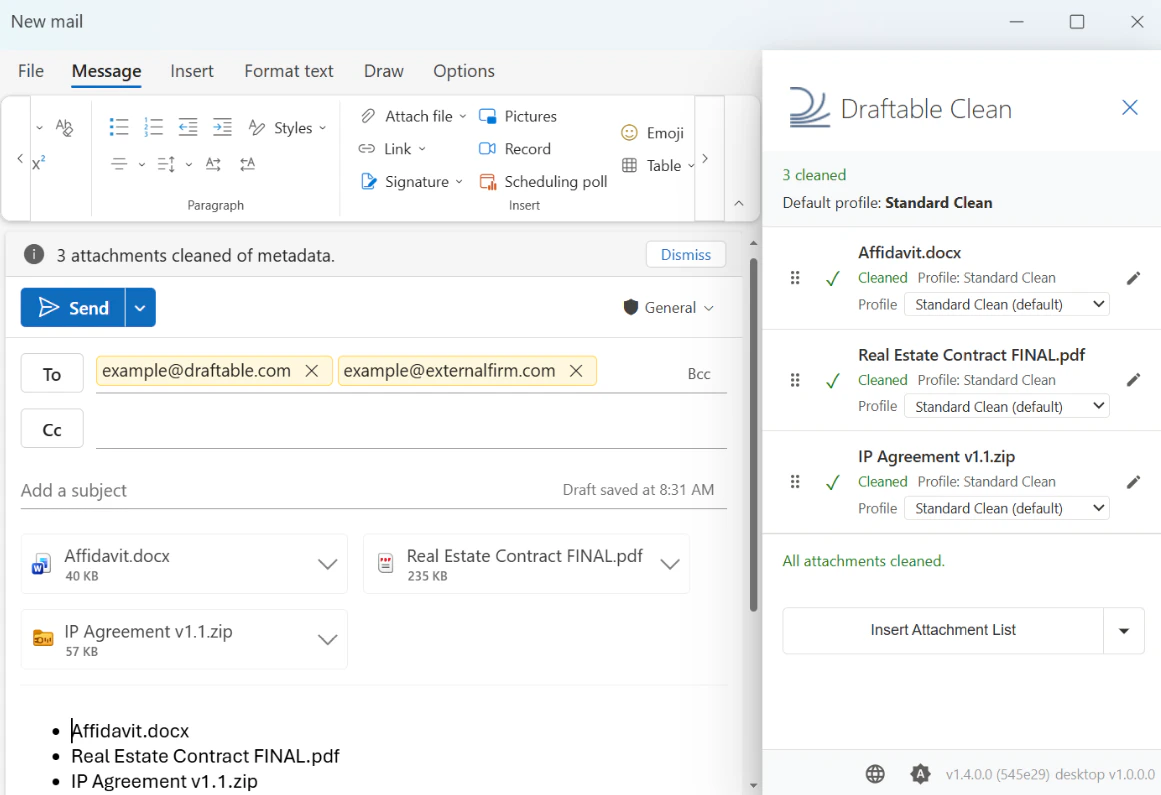This screenshot has height=795, width=1161.
Task: Collapse the ribbon with the chevron
Action: [738, 203]
